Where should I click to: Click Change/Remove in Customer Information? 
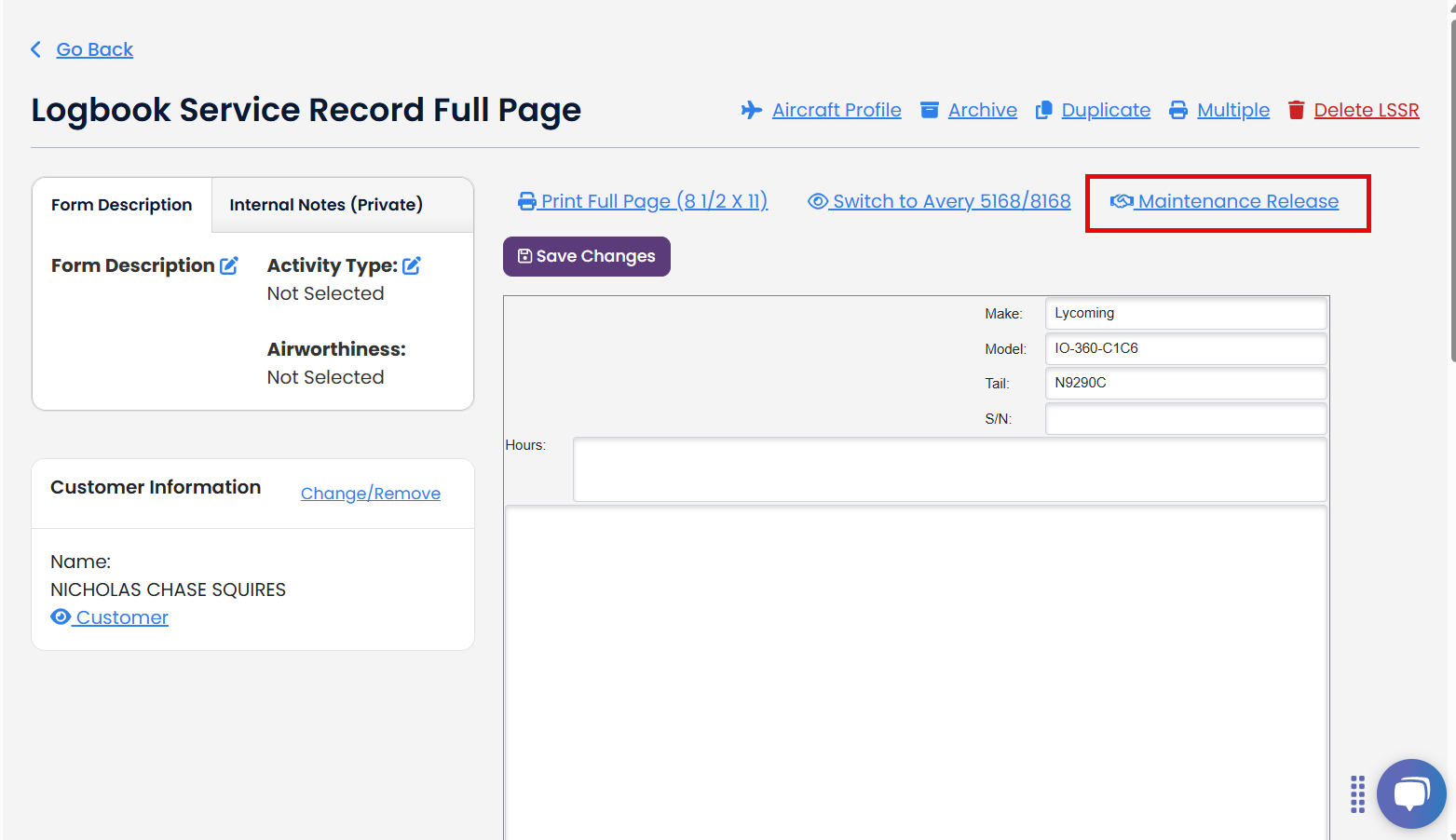pos(370,493)
